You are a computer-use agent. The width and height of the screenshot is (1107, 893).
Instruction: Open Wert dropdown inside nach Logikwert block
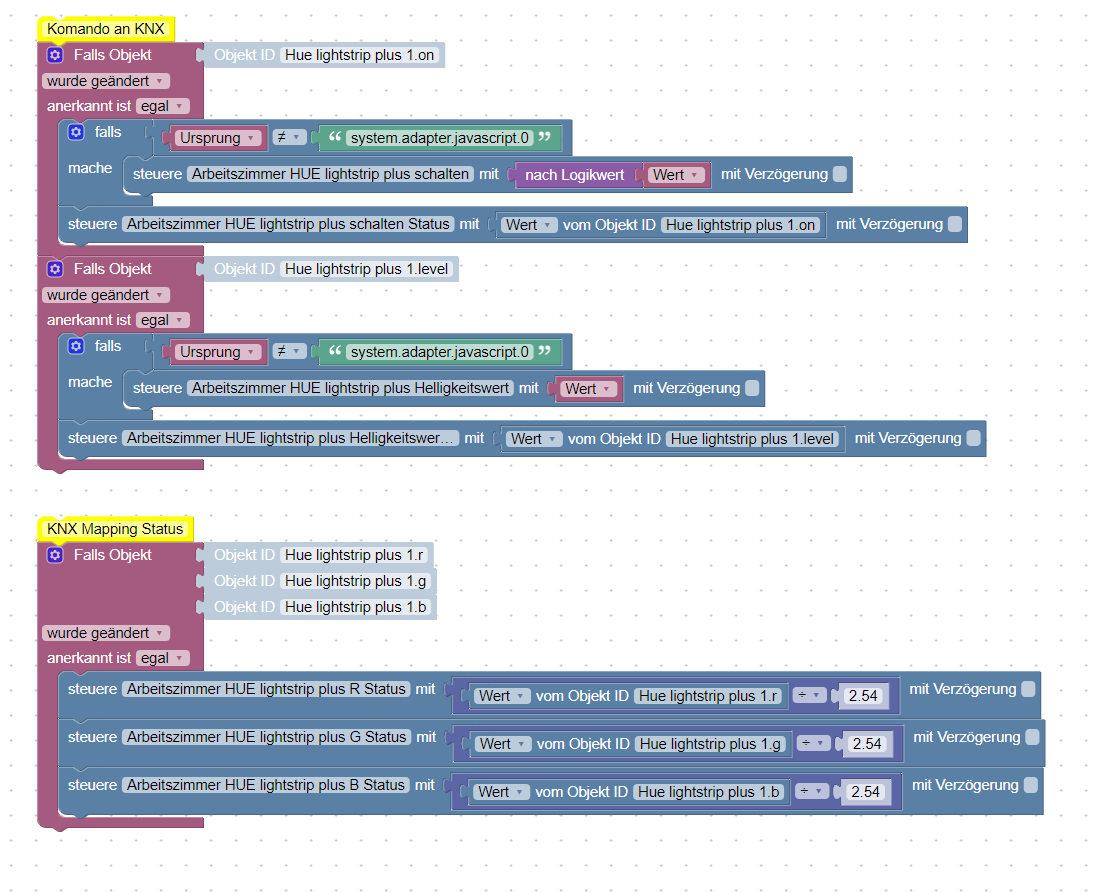[x=676, y=175]
